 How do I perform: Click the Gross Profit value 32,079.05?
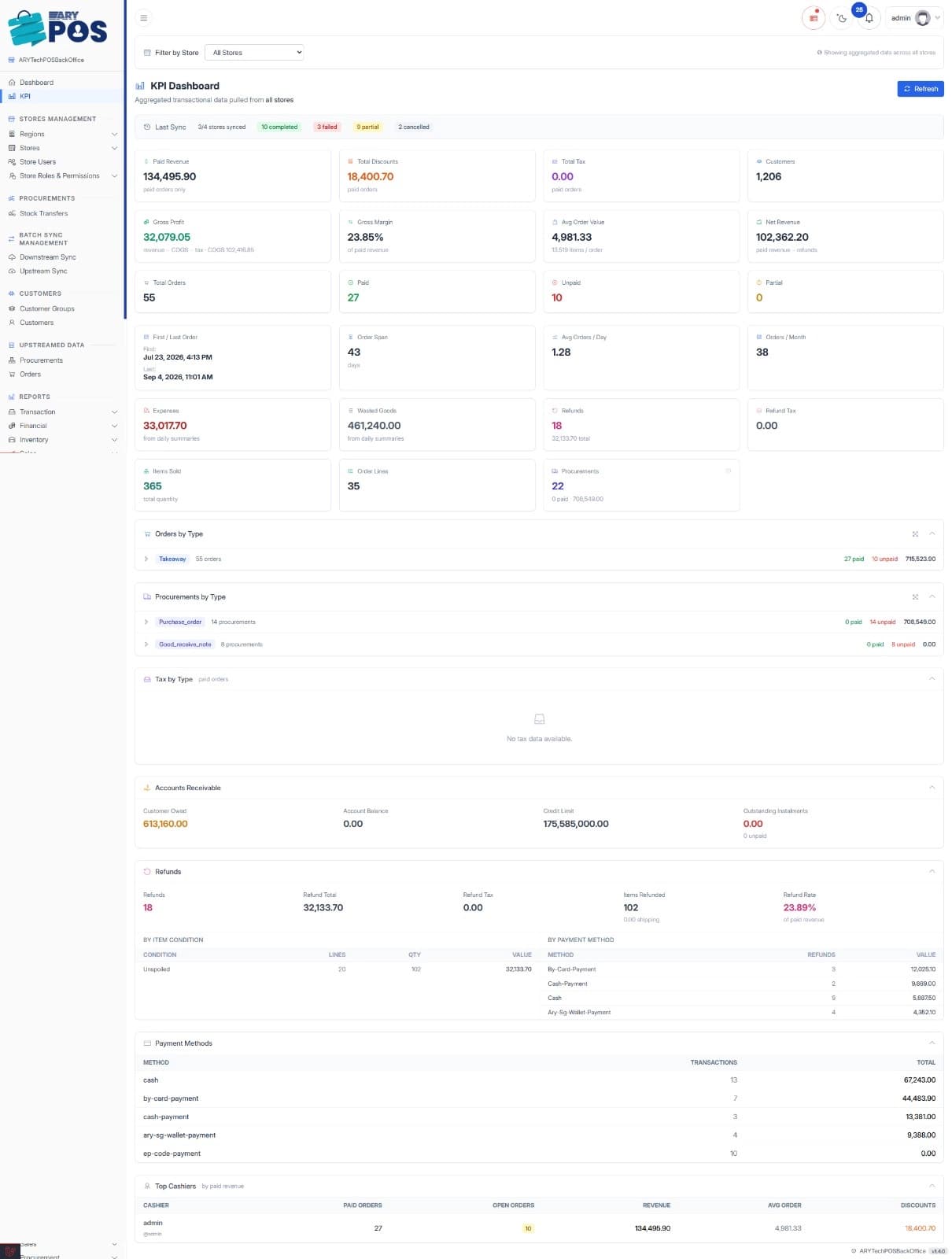point(167,237)
